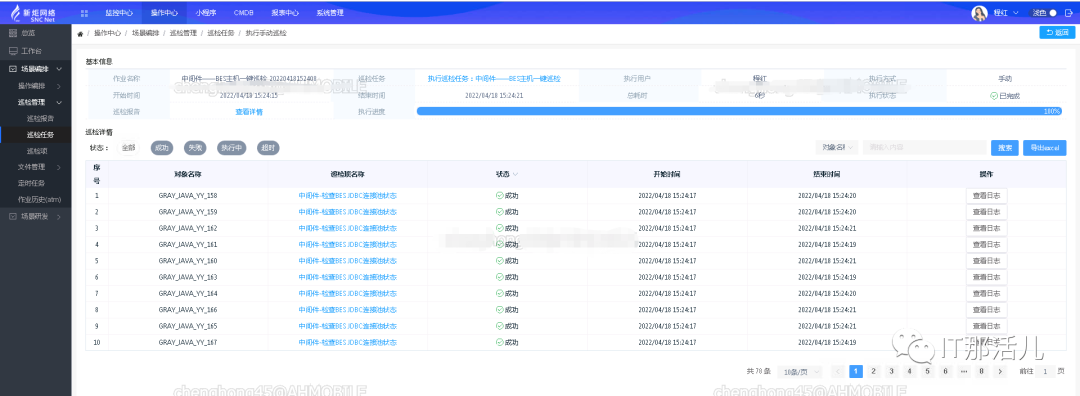Click the home breadcrumb icon
Viewport: 1080px width, 396px height.
[x=80, y=33]
